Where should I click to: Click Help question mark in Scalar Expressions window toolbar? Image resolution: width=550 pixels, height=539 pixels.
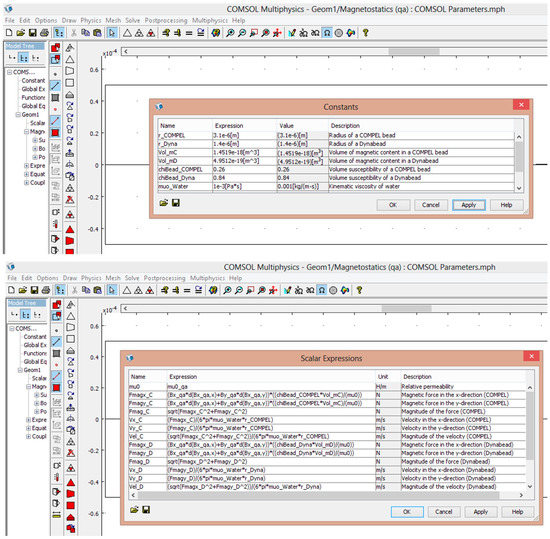point(359,290)
